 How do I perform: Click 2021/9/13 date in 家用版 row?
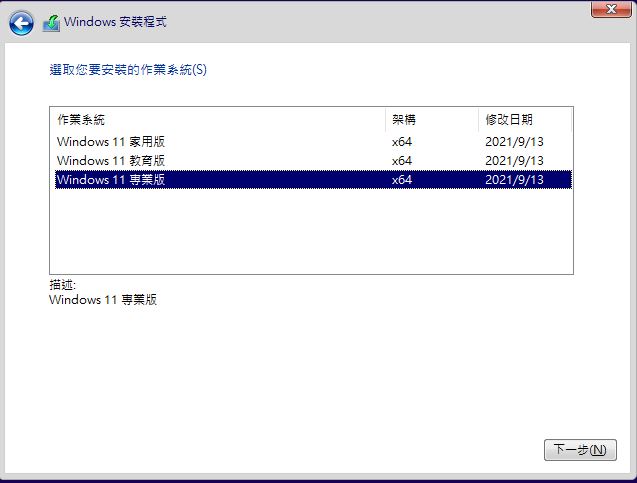(x=514, y=142)
